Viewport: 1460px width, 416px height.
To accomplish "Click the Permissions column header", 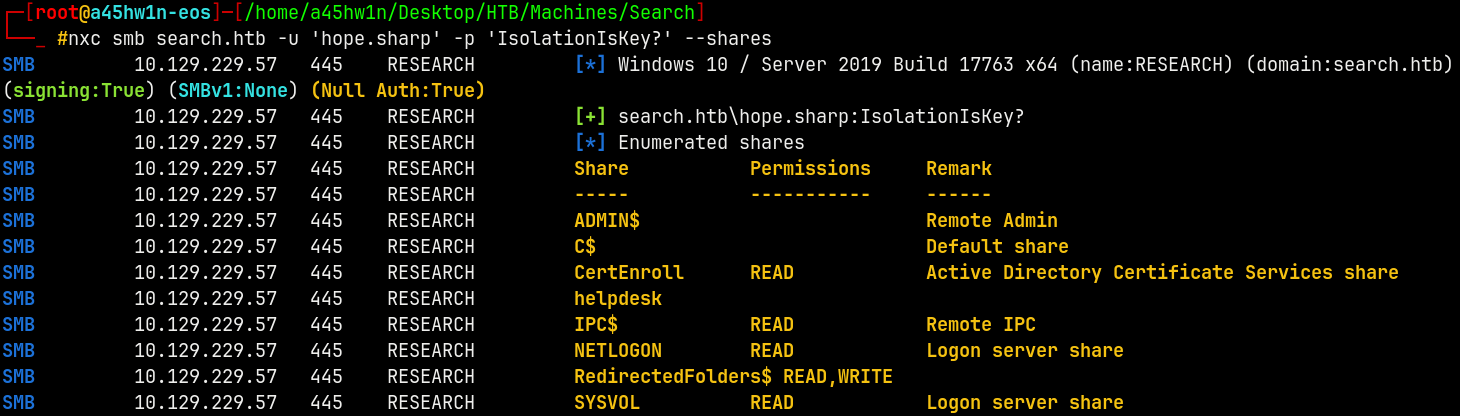I will coord(810,169).
